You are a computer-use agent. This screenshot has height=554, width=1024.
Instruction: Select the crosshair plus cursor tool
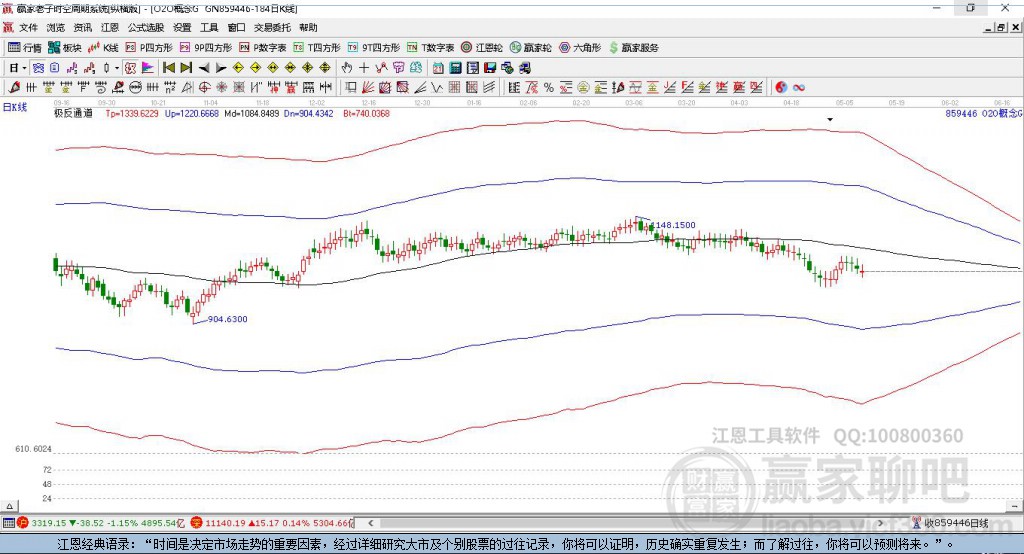[x=364, y=68]
